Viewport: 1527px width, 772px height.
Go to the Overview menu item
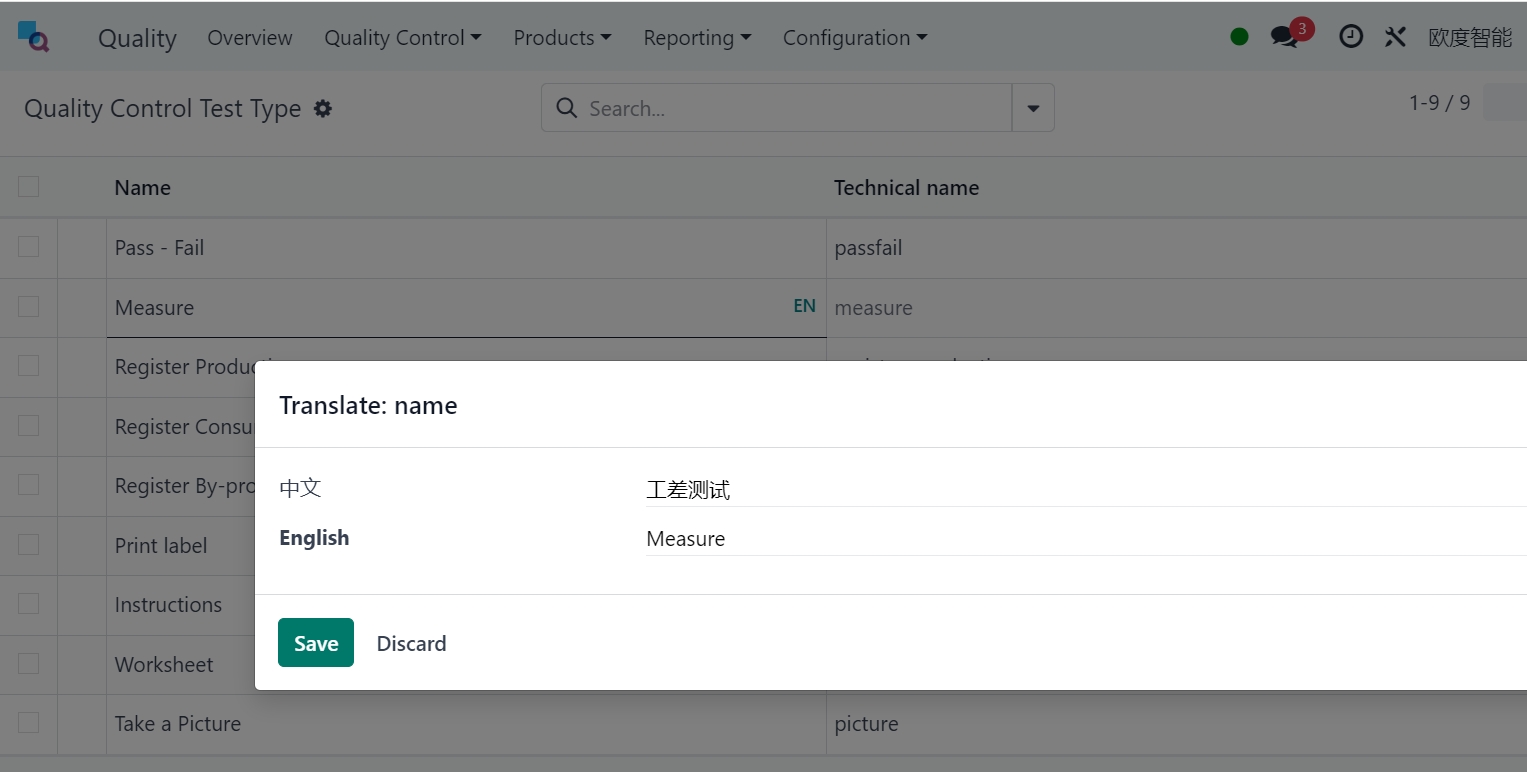[250, 38]
